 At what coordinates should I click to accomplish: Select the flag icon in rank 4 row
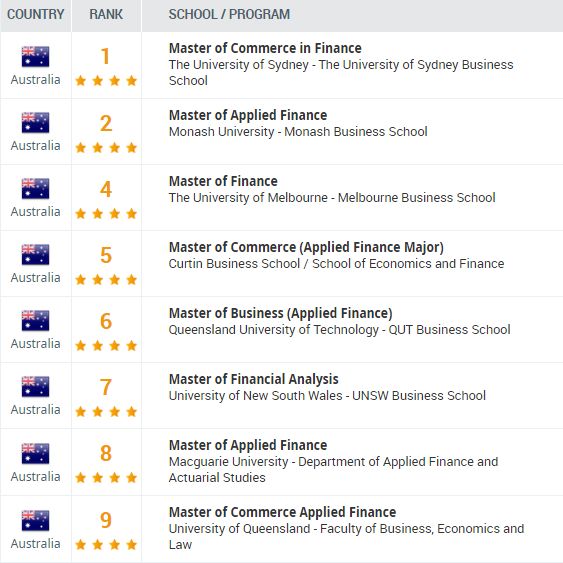(x=35, y=189)
